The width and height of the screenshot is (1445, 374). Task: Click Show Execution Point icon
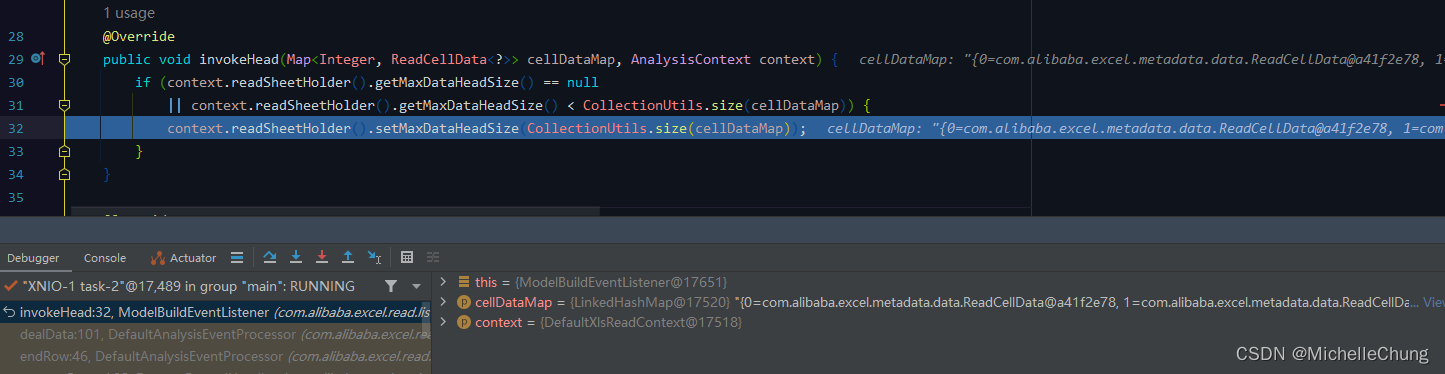click(236, 257)
